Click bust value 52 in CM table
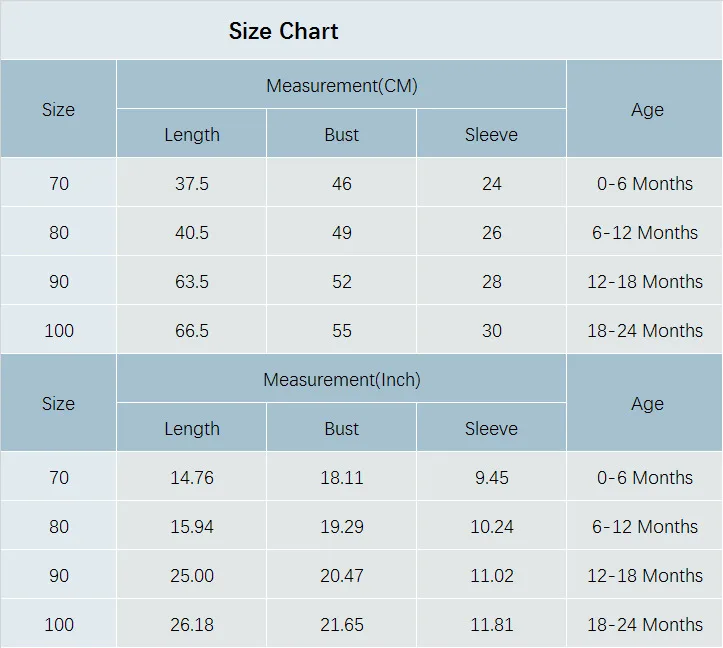 (x=342, y=282)
